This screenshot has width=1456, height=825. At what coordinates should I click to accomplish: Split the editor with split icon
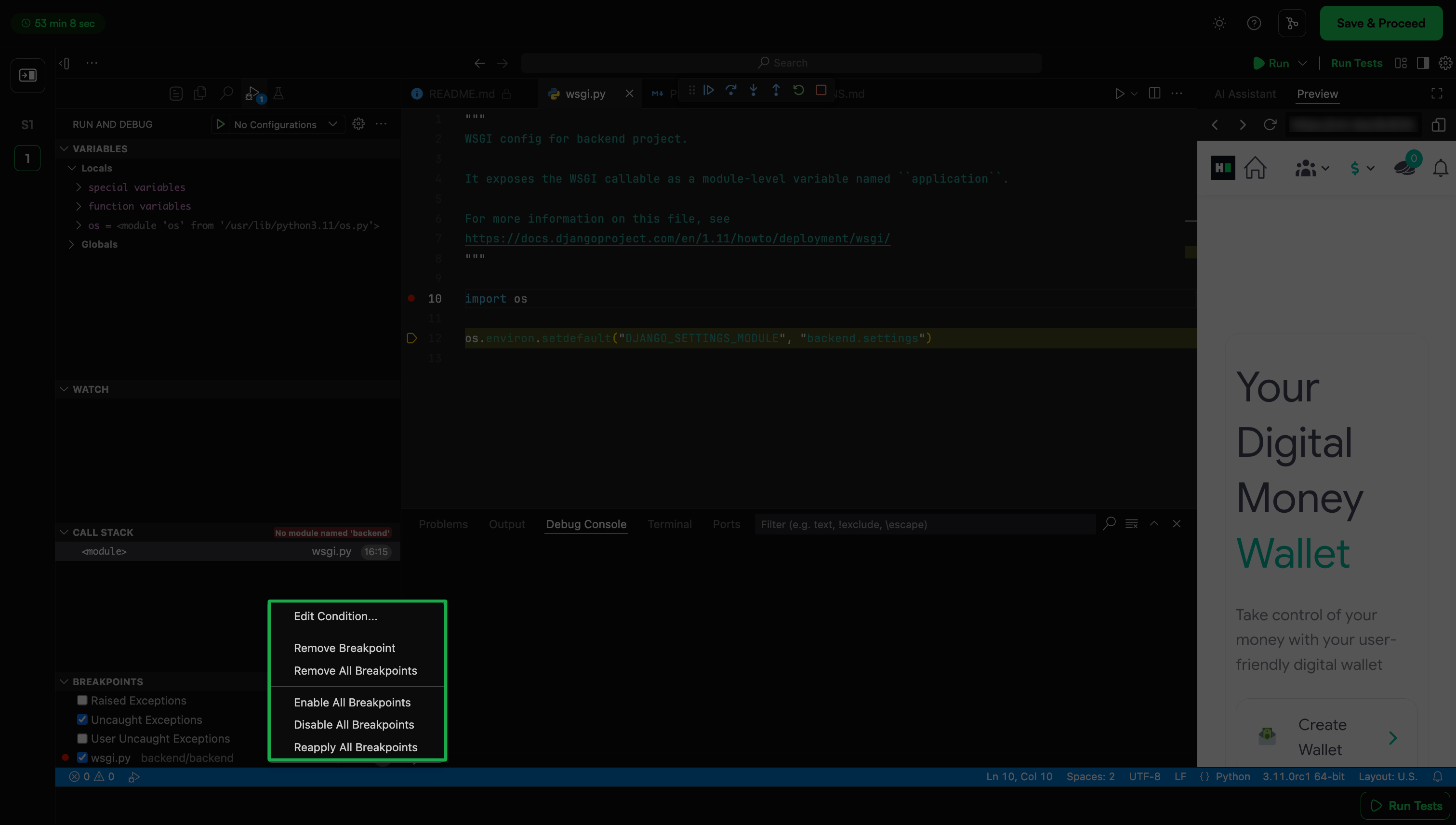point(1154,93)
